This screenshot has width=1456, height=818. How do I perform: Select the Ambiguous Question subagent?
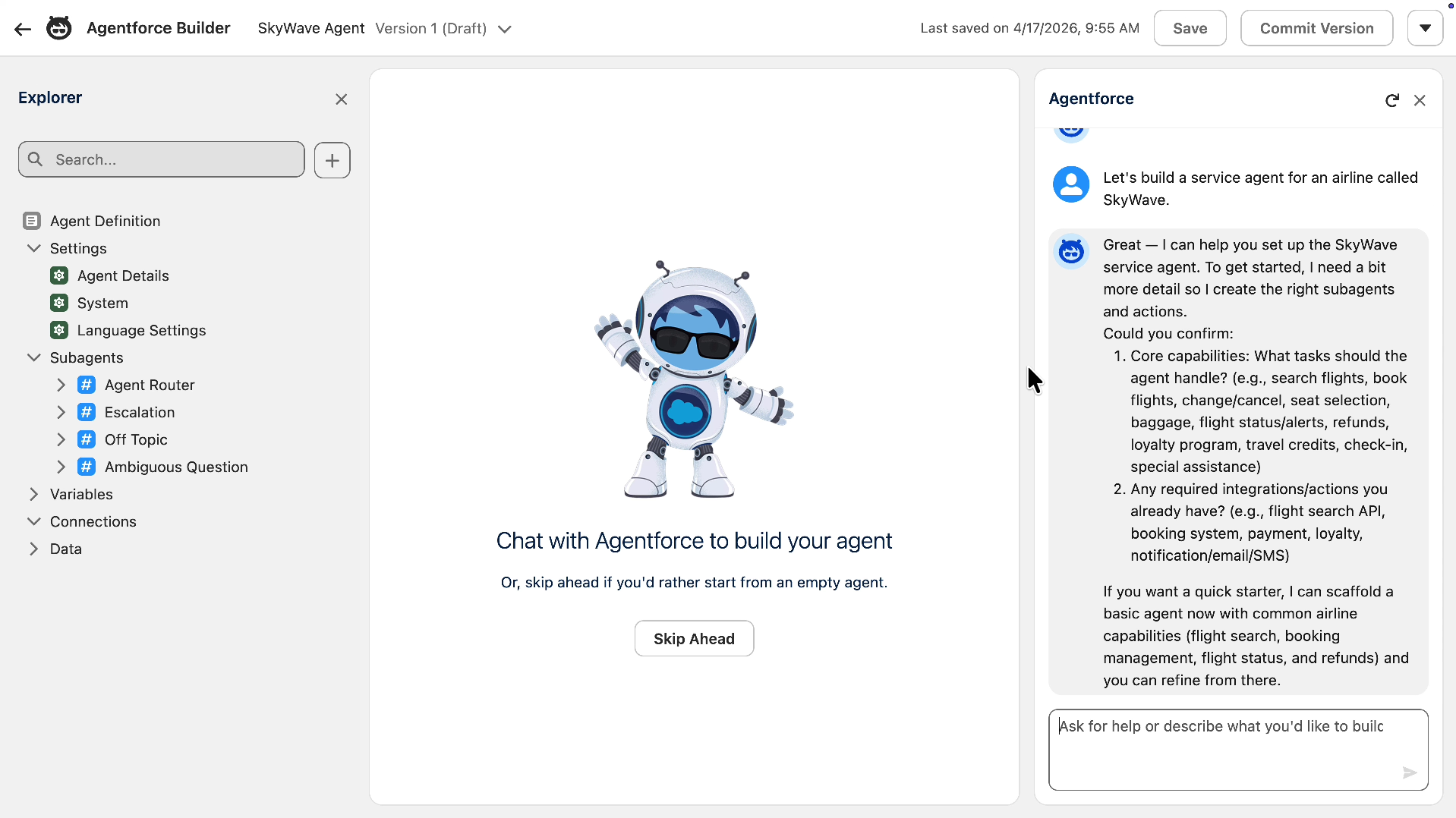pyautogui.click(x=176, y=467)
